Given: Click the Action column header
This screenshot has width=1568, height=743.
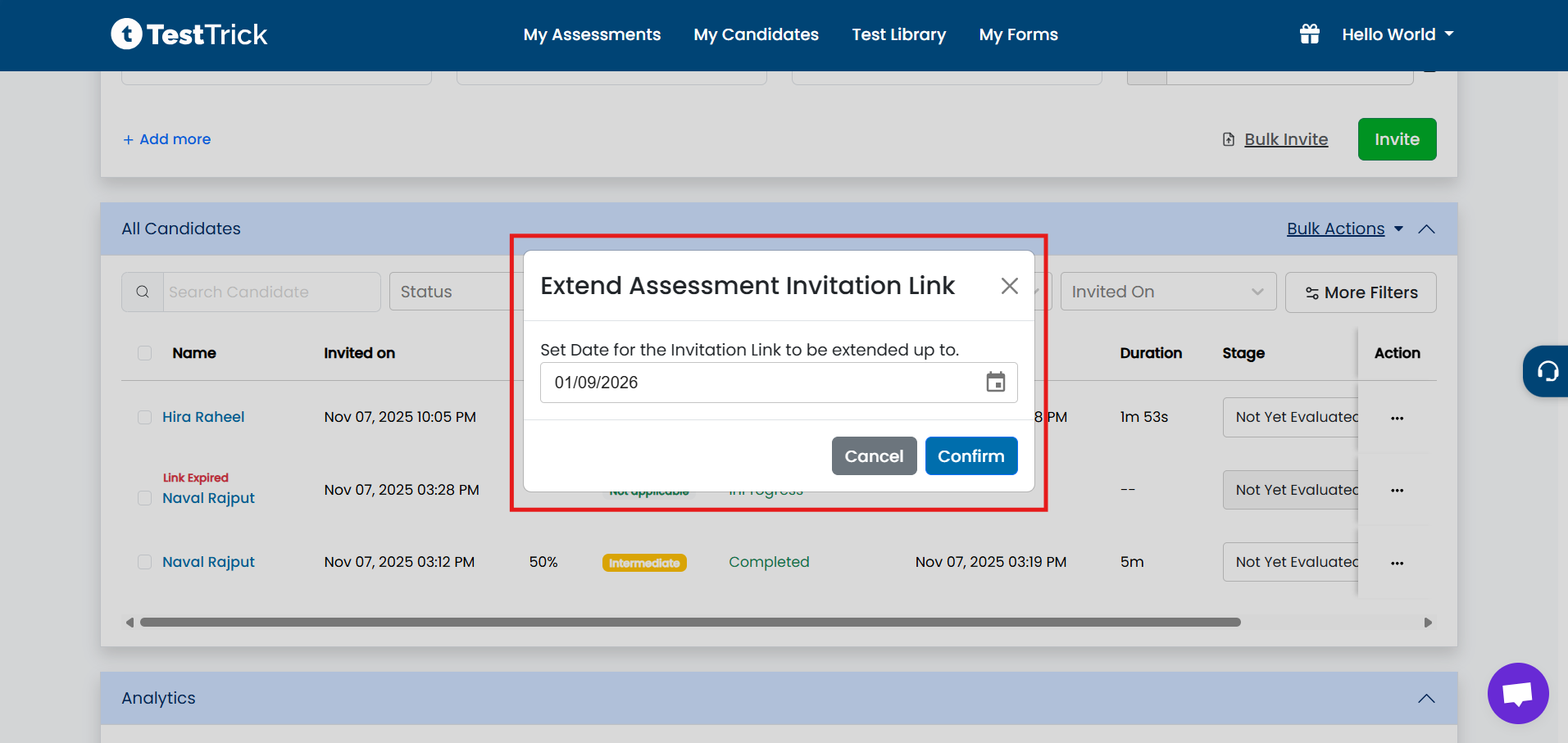Looking at the screenshot, I should [x=1398, y=353].
